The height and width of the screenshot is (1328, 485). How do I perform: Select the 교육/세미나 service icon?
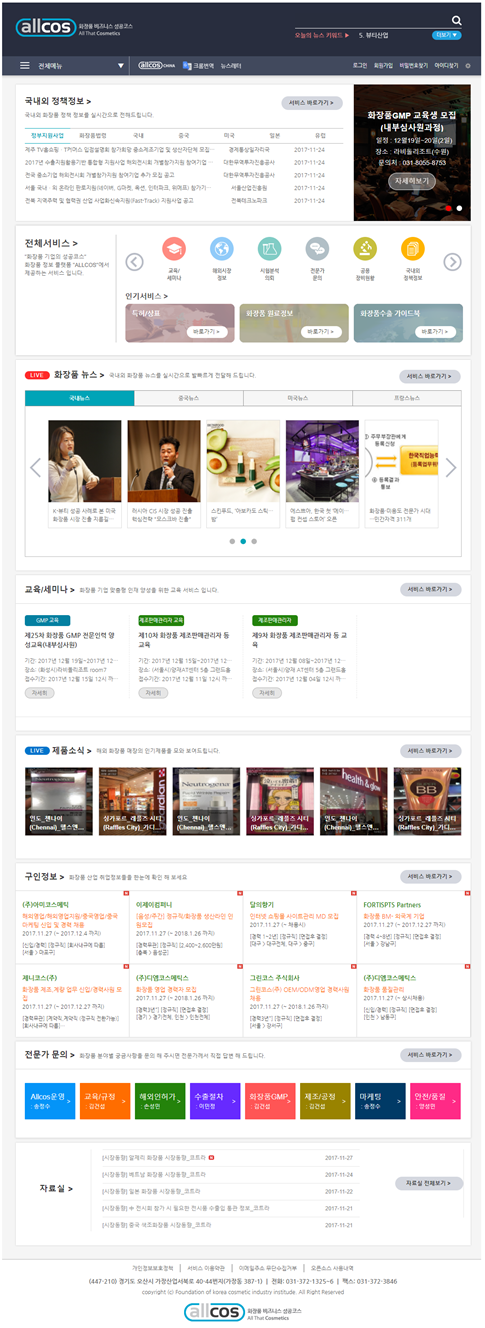174,248
